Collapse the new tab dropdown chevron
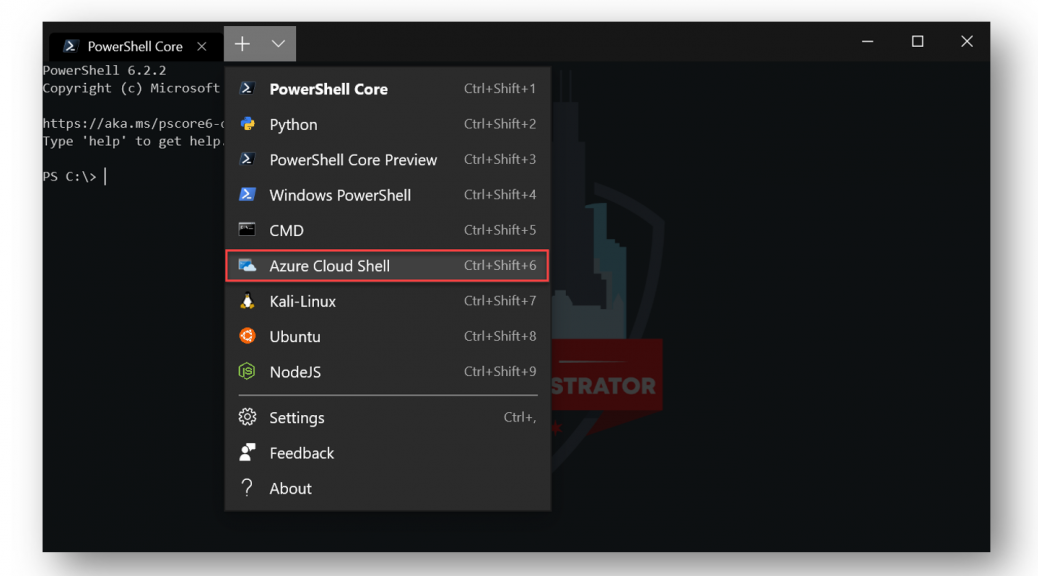Viewport: 1038px width, 576px height. (278, 44)
